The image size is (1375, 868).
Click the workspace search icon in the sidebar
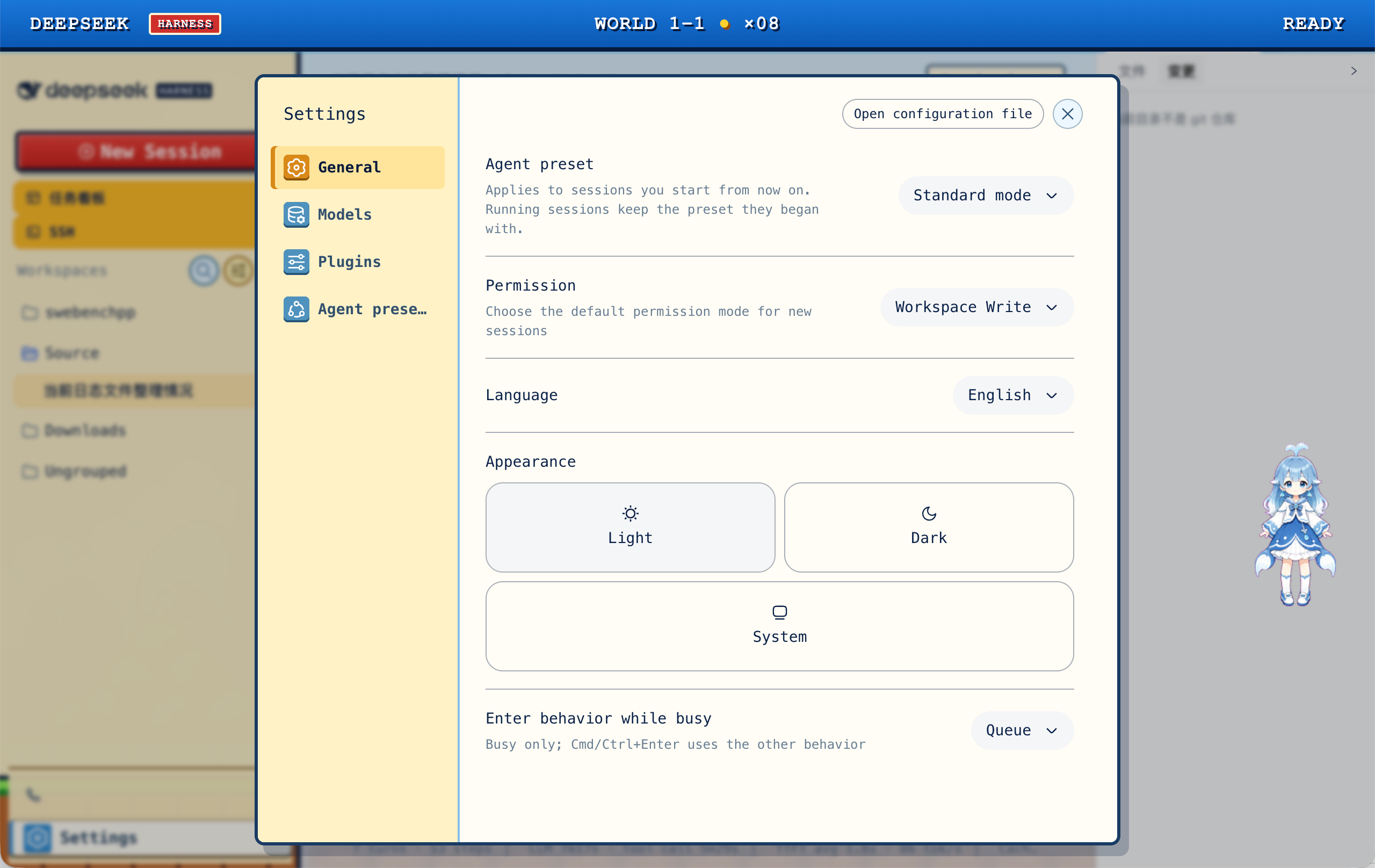204,271
